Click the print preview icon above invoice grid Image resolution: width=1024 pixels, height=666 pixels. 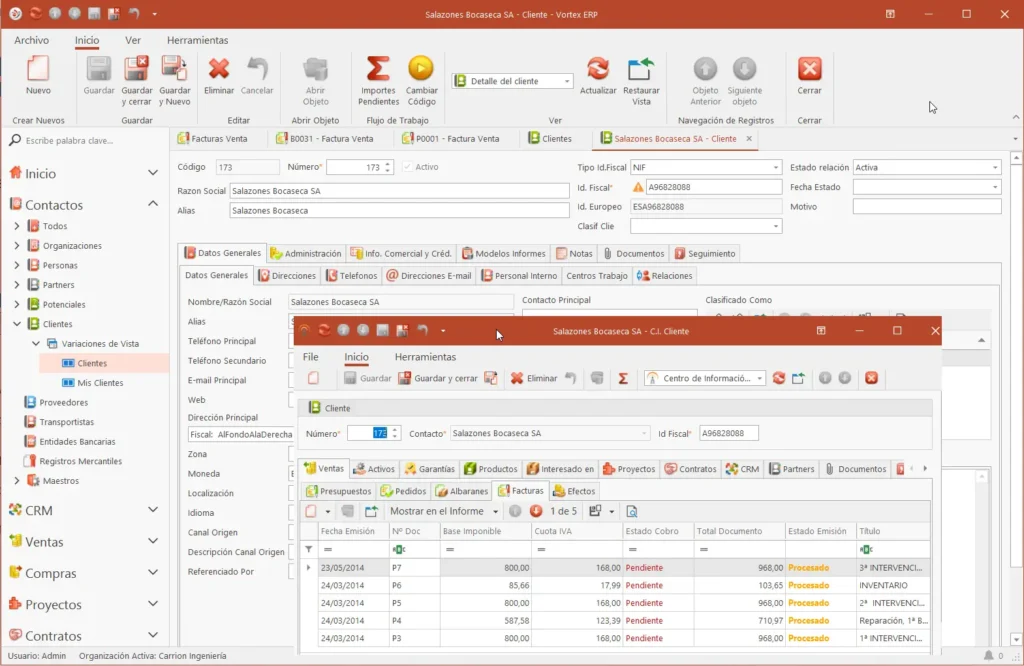[632, 511]
